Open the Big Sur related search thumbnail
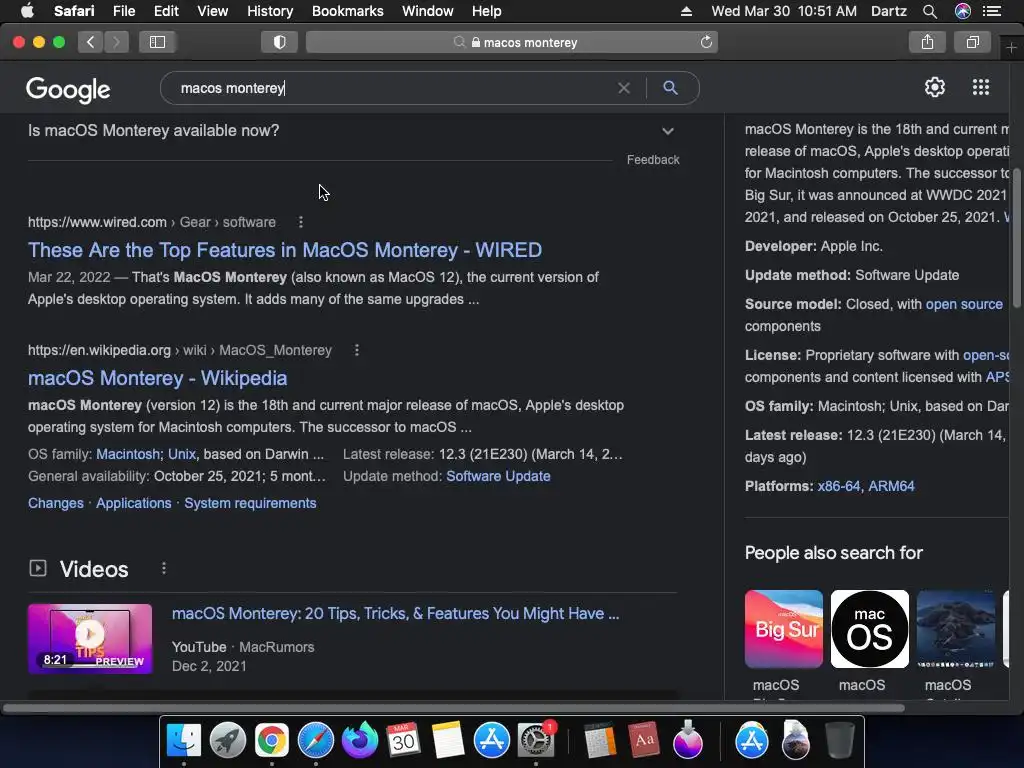Viewport: 1024px width, 768px height. click(784, 629)
